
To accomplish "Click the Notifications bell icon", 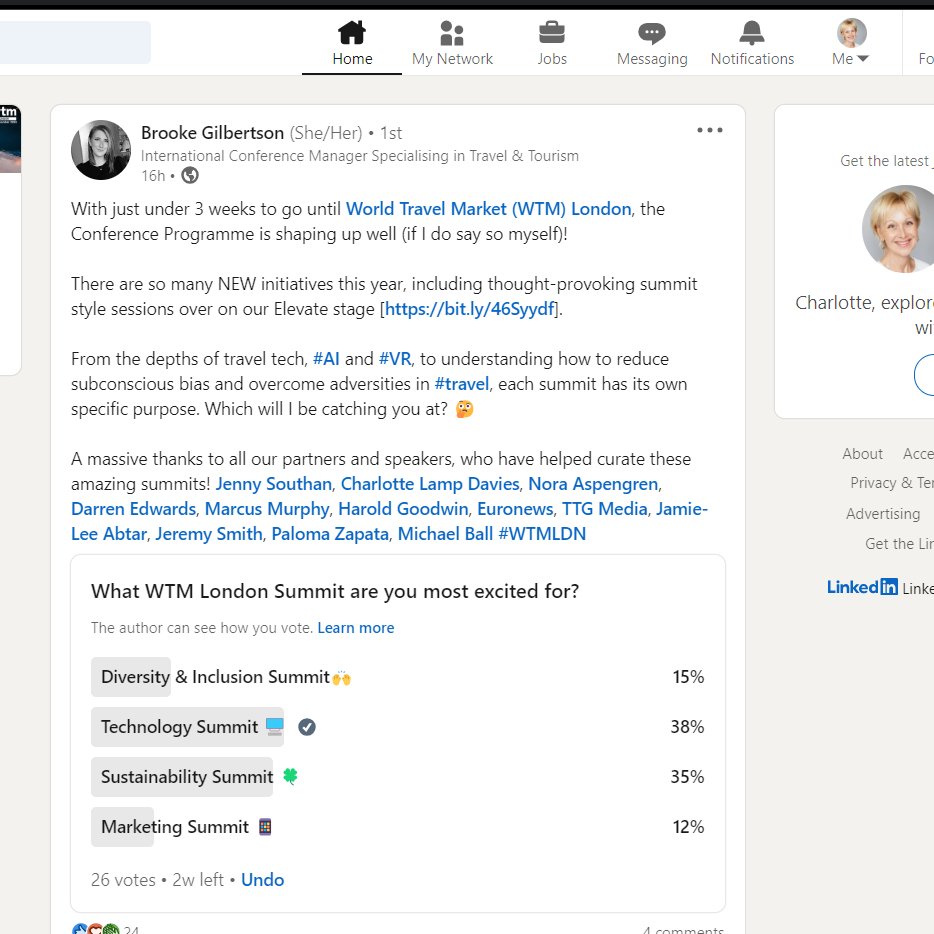I will (752, 33).
